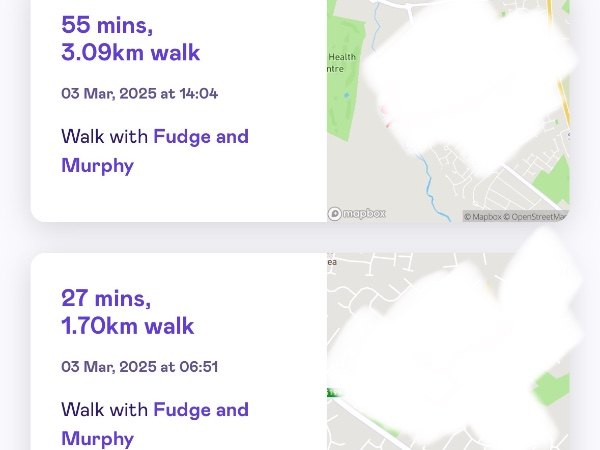Image resolution: width=600 pixels, height=450 pixels.
Task: Select the 55 mins, 3.09km walk heading
Action: tap(130, 38)
